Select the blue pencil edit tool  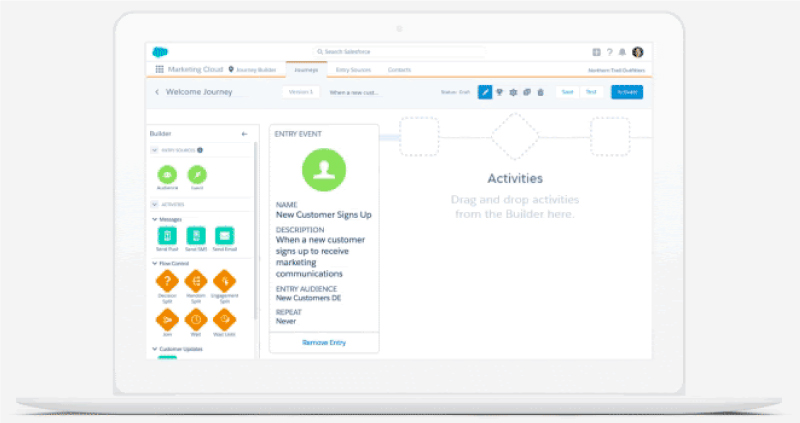pos(485,92)
